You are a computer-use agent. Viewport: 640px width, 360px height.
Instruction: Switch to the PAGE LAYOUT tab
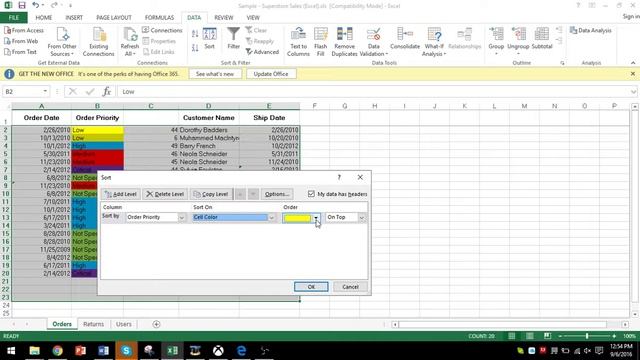tap(114, 18)
